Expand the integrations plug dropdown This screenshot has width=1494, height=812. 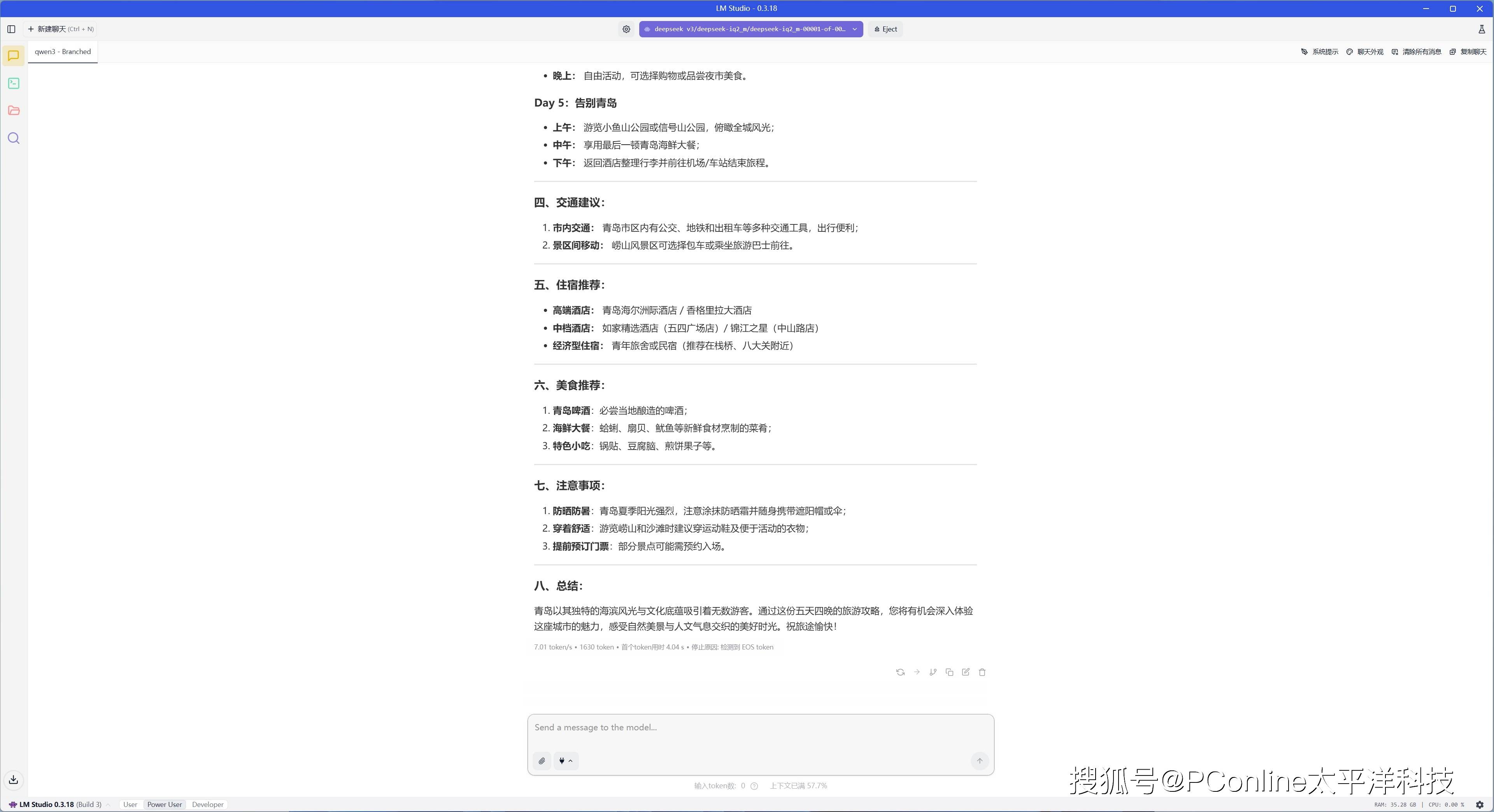click(x=565, y=761)
